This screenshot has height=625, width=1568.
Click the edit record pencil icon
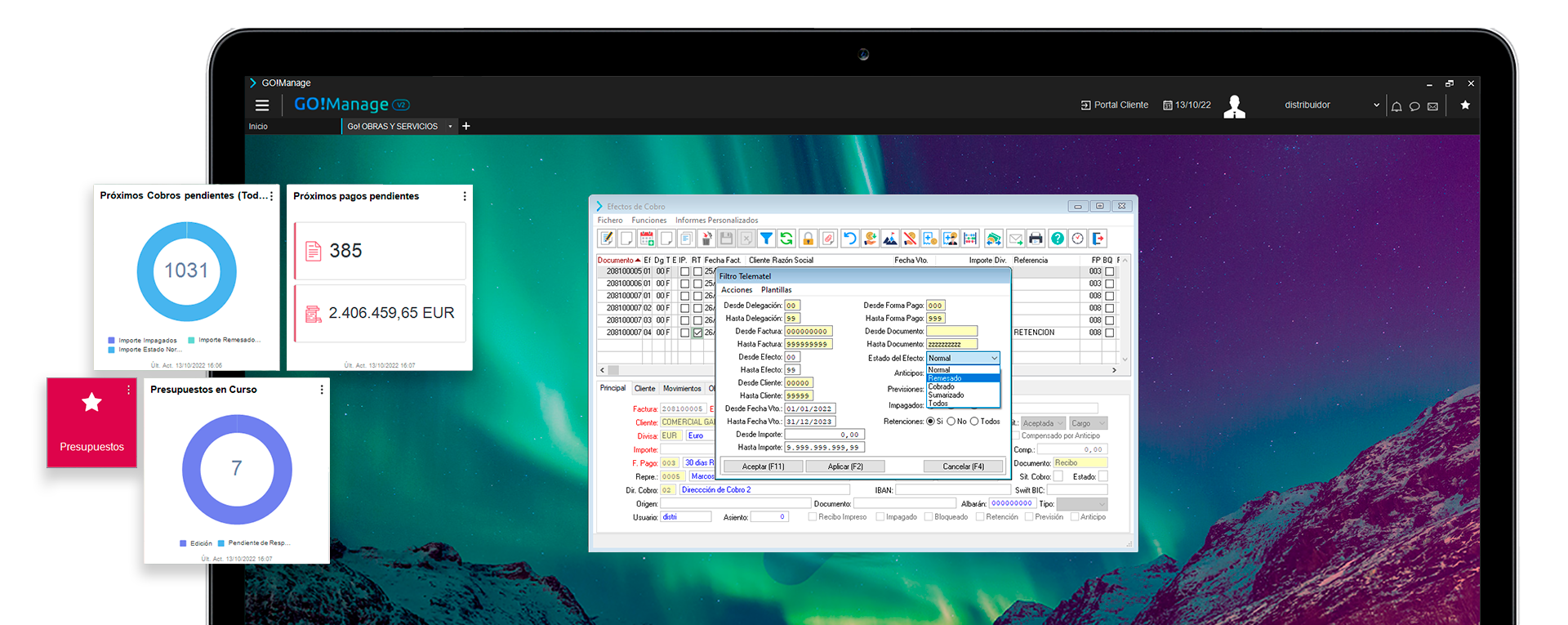tap(607, 239)
